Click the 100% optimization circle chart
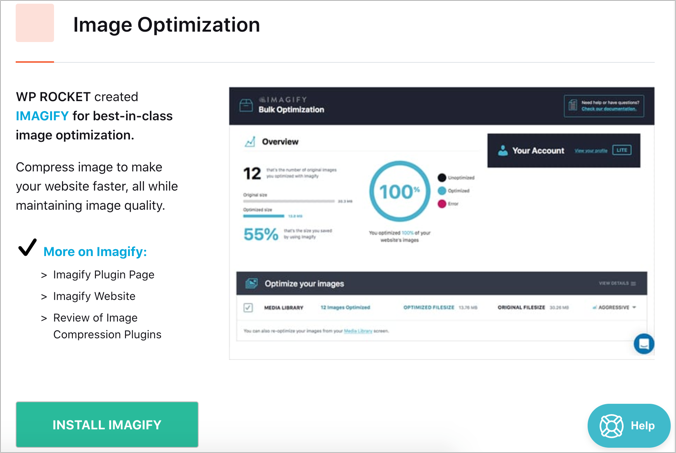Viewport: 676px width, 453px height. 398,190
